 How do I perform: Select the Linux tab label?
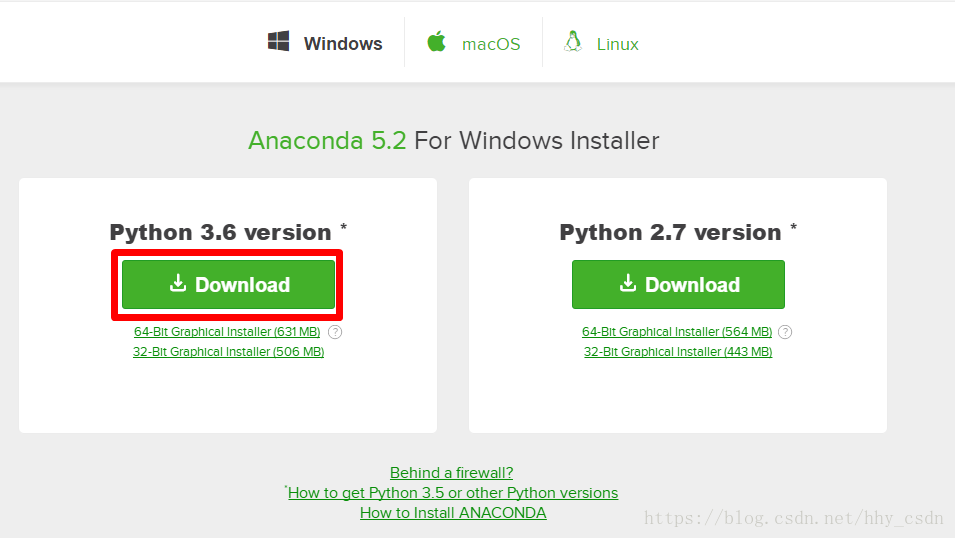617,44
